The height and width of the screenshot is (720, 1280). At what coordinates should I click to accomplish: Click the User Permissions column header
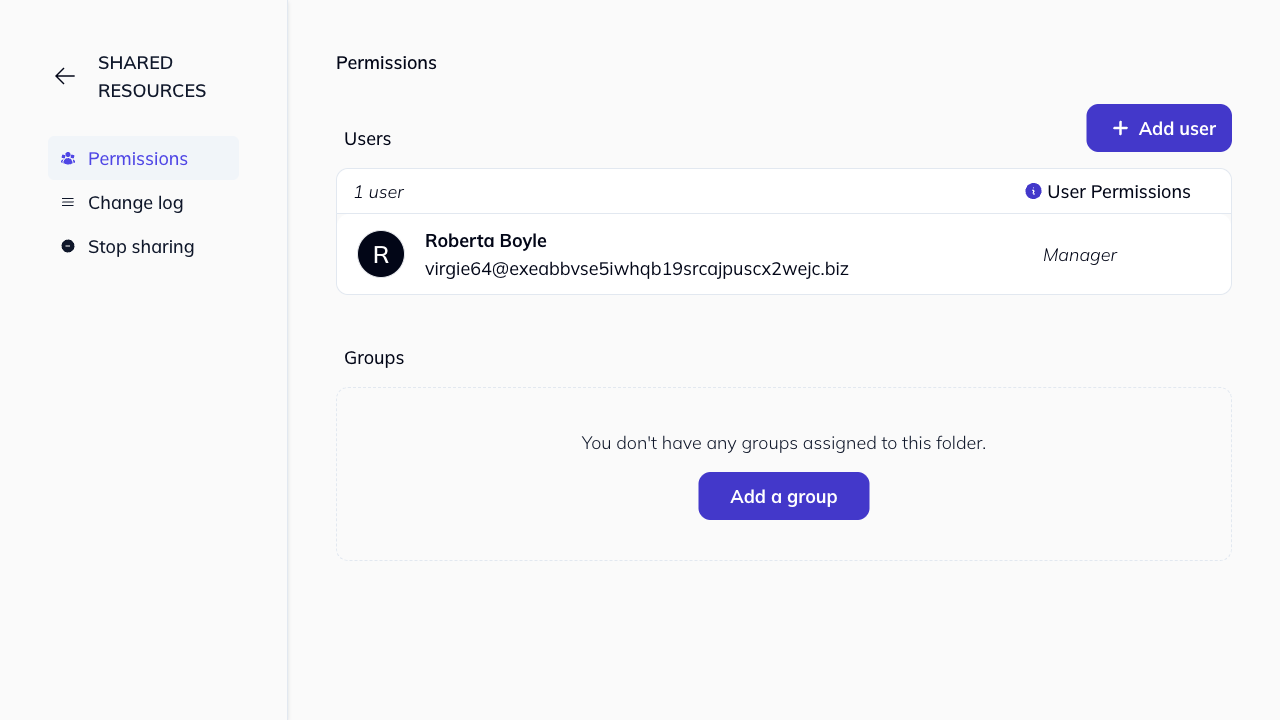pyautogui.click(x=1119, y=191)
